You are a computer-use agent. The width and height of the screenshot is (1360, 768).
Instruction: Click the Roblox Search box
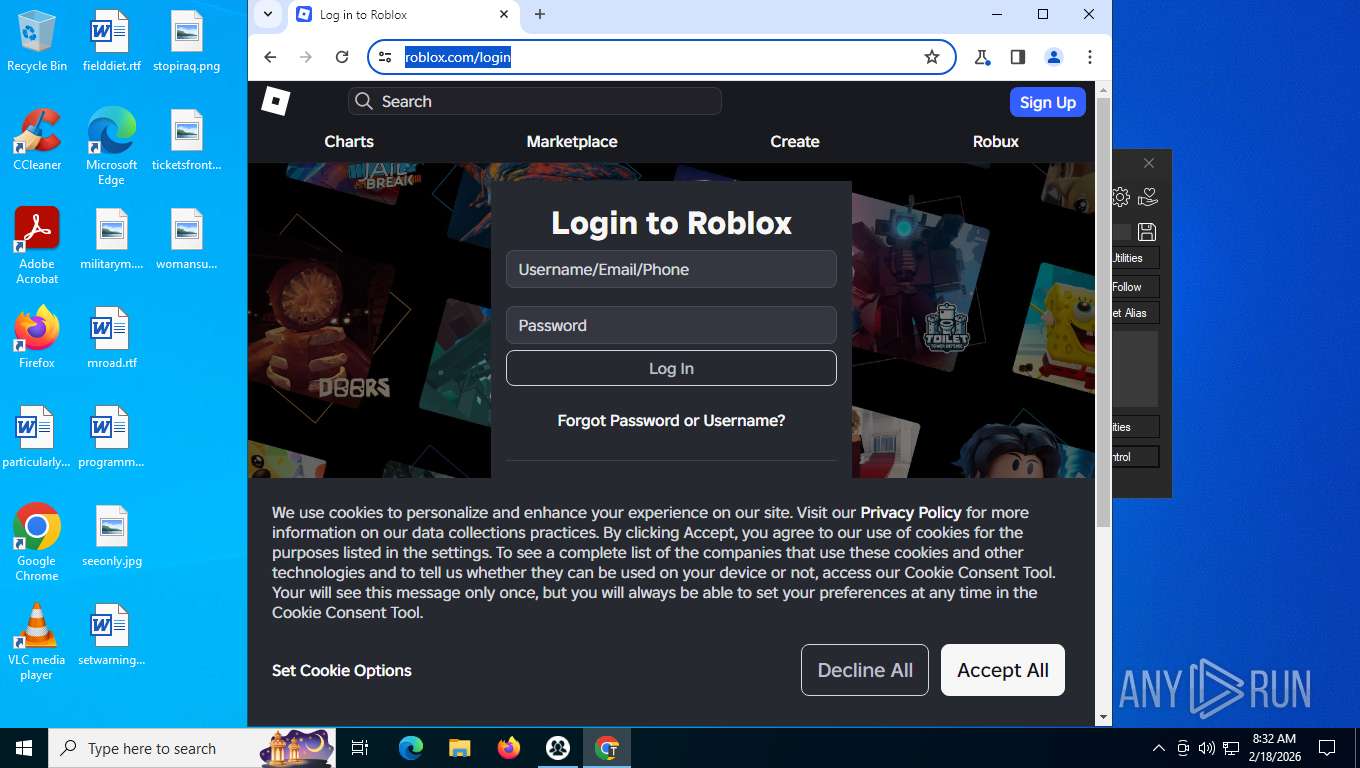coord(535,101)
